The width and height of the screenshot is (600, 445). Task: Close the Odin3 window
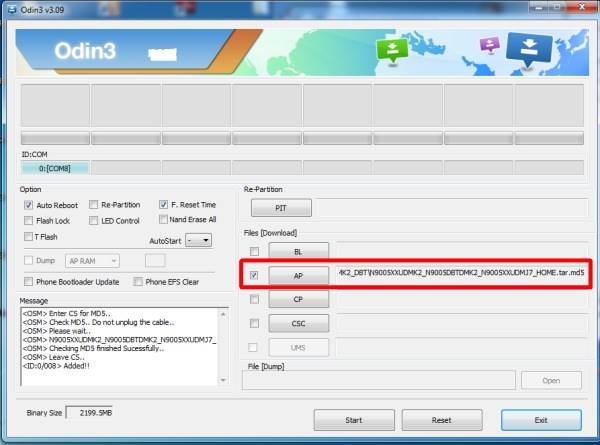pos(582,7)
